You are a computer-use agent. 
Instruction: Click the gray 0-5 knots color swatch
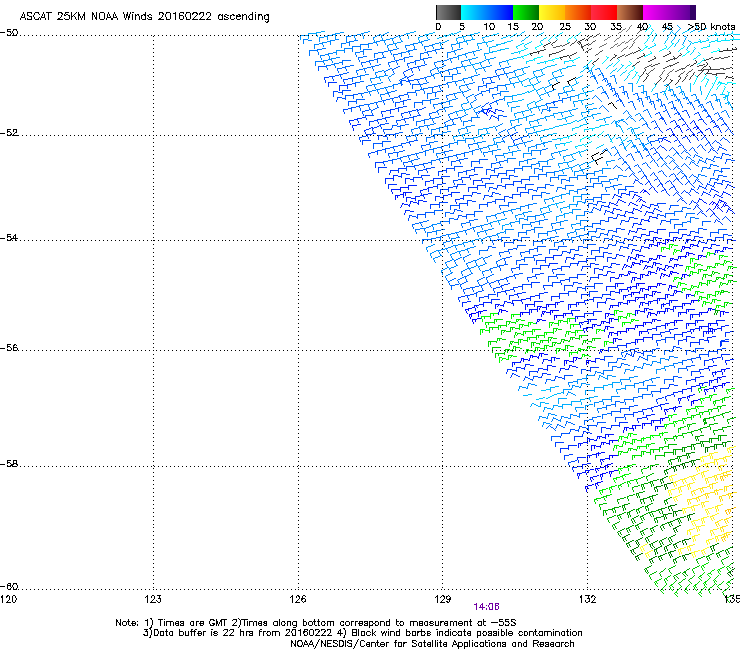pyautogui.click(x=448, y=12)
